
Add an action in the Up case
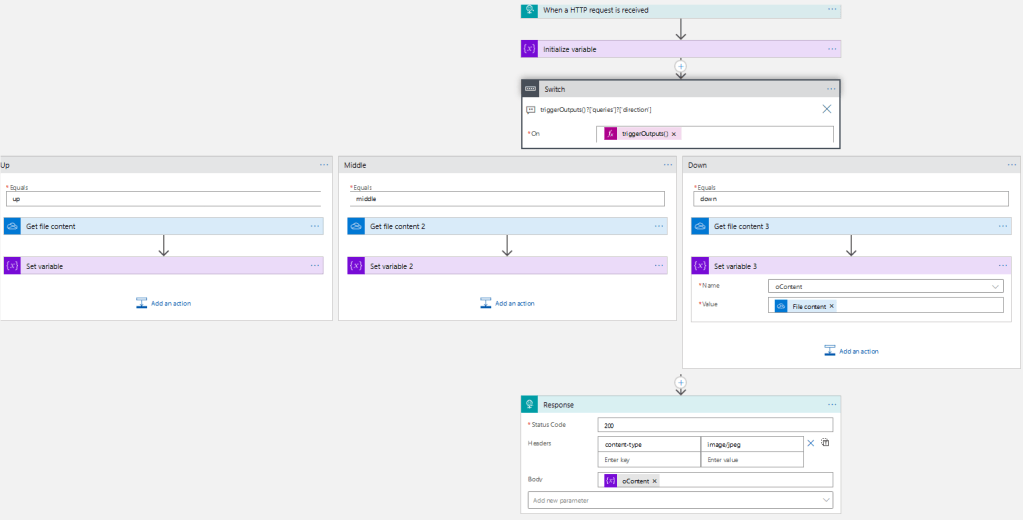coord(164,303)
